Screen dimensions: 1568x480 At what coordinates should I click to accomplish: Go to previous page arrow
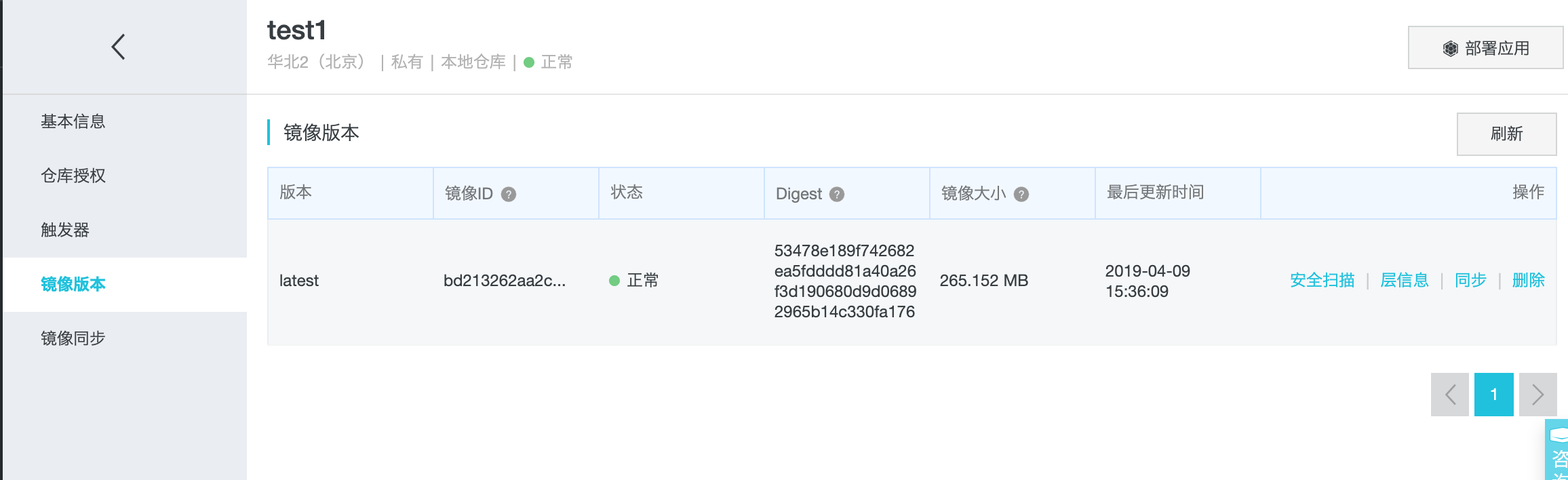pos(1450,395)
